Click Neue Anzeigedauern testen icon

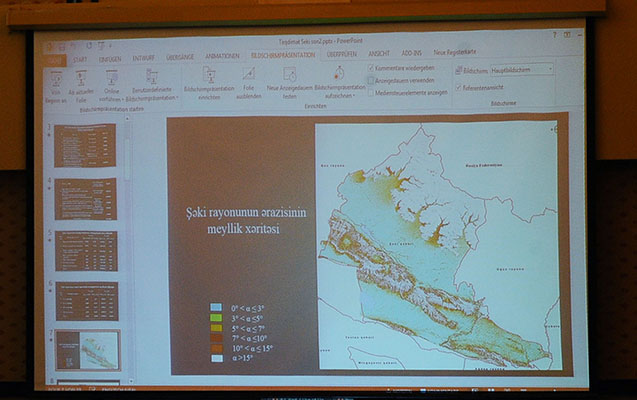(289, 75)
